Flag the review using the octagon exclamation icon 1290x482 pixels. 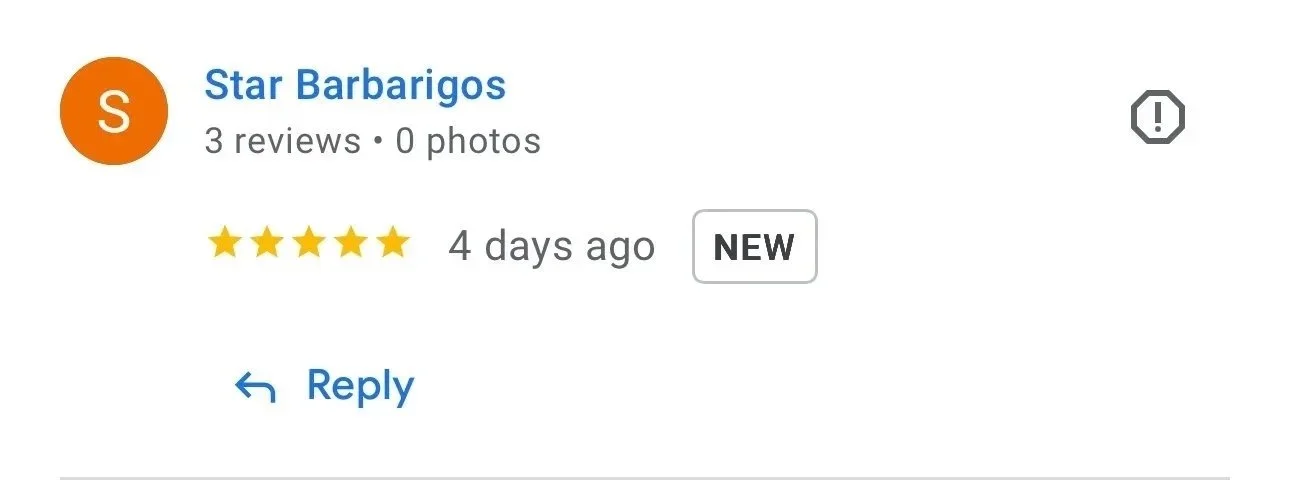pyautogui.click(x=1157, y=118)
